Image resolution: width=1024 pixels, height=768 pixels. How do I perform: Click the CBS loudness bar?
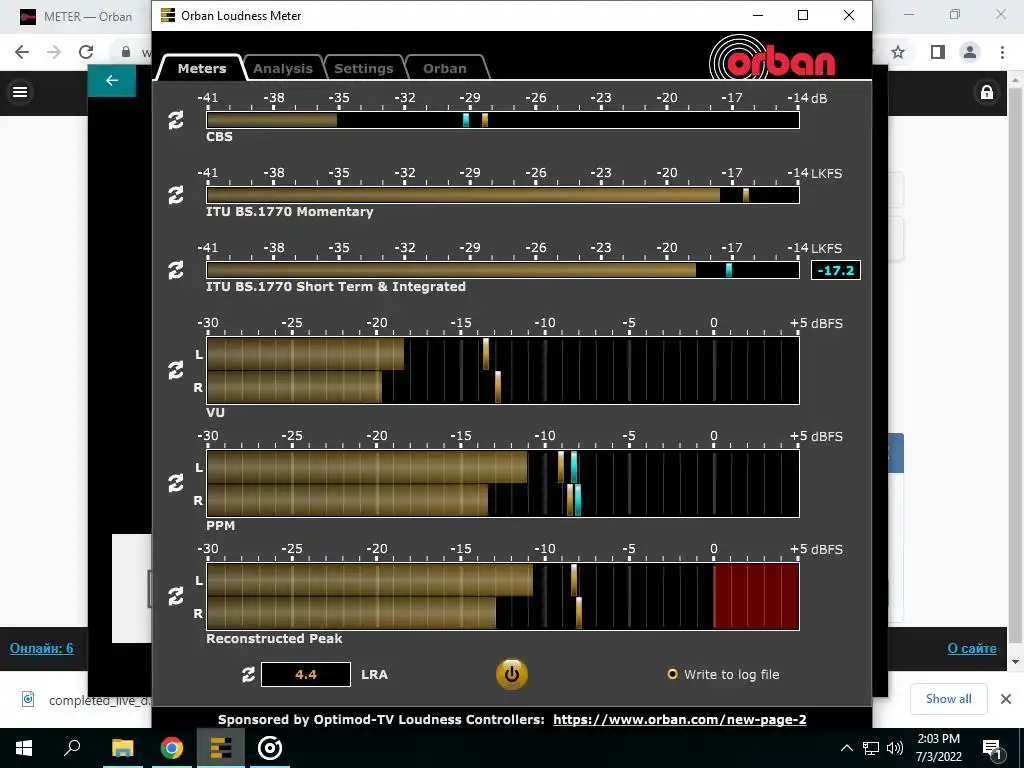(x=503, y=120)
